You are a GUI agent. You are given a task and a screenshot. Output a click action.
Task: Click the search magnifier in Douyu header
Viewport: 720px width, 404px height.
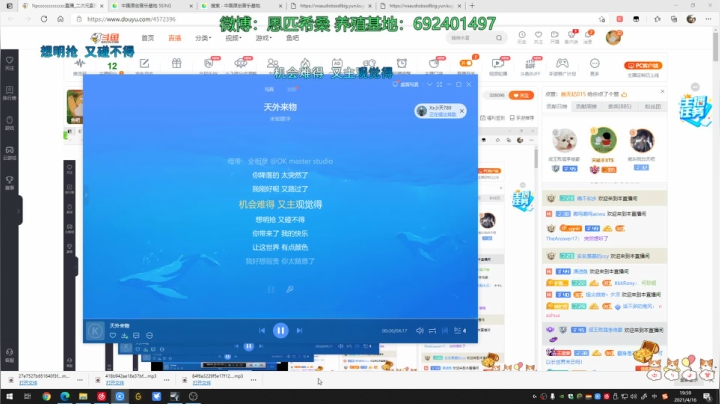tap(499, 38)
